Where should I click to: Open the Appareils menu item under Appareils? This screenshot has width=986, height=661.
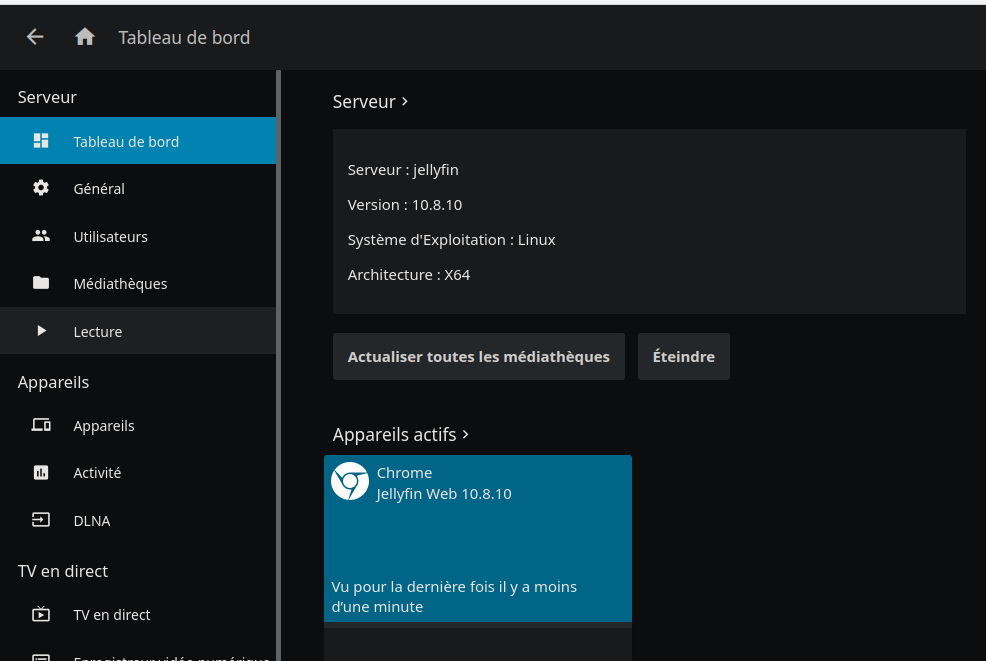tap(138, 425)
